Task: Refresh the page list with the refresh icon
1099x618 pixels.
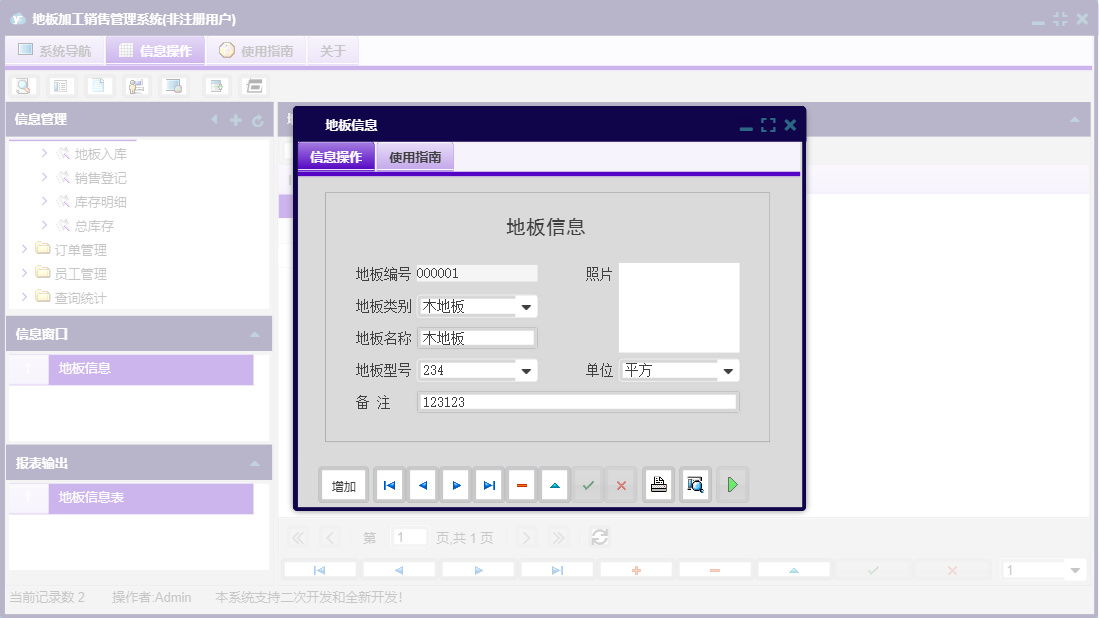Action: 599,537
